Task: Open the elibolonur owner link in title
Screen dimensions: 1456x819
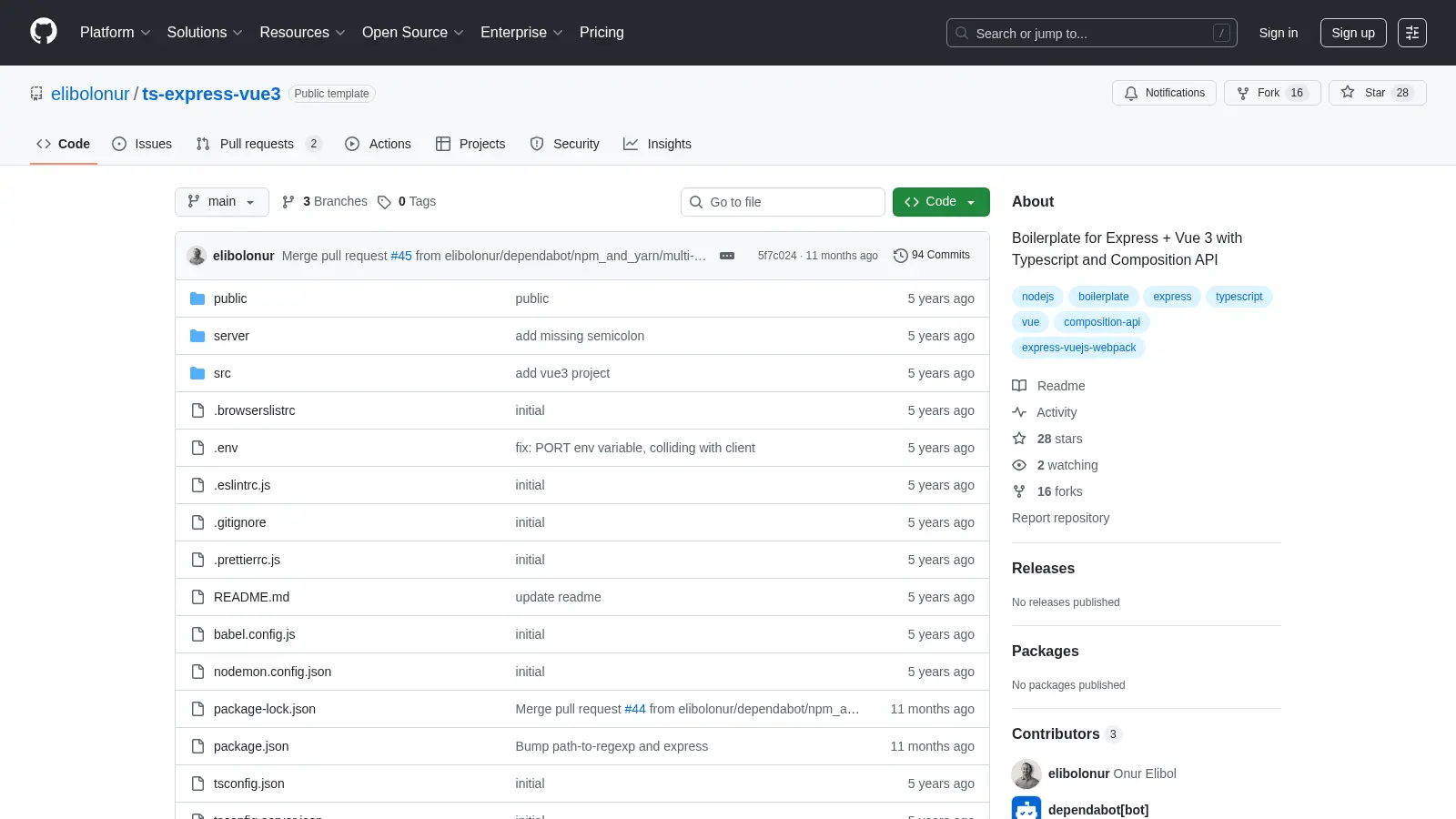Action: tap(90, 94)
